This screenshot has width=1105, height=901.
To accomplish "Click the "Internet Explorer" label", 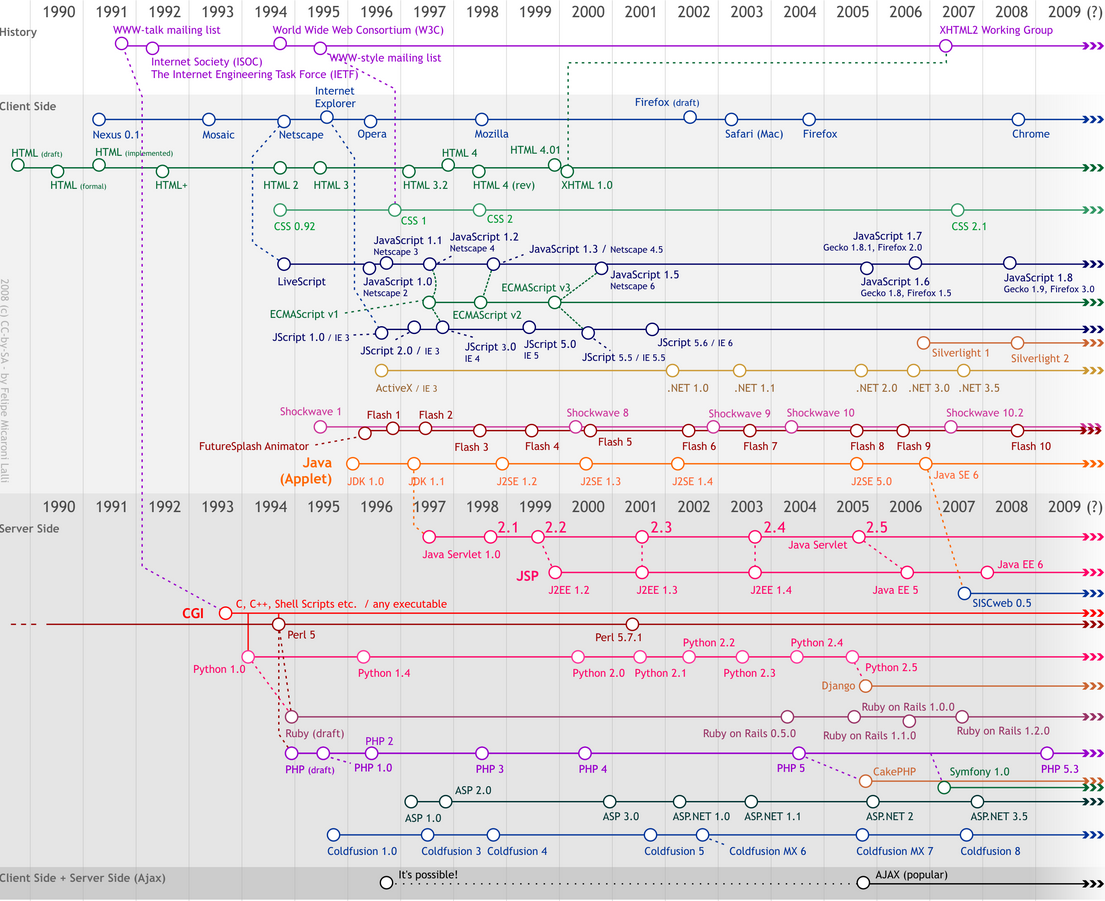I will pos(335,97).
